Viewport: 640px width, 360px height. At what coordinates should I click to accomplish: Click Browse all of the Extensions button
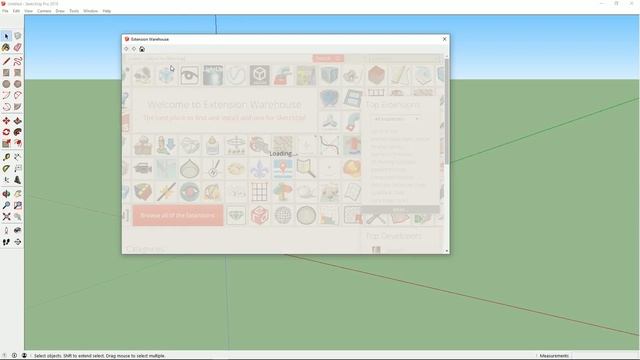pos(178,215)
